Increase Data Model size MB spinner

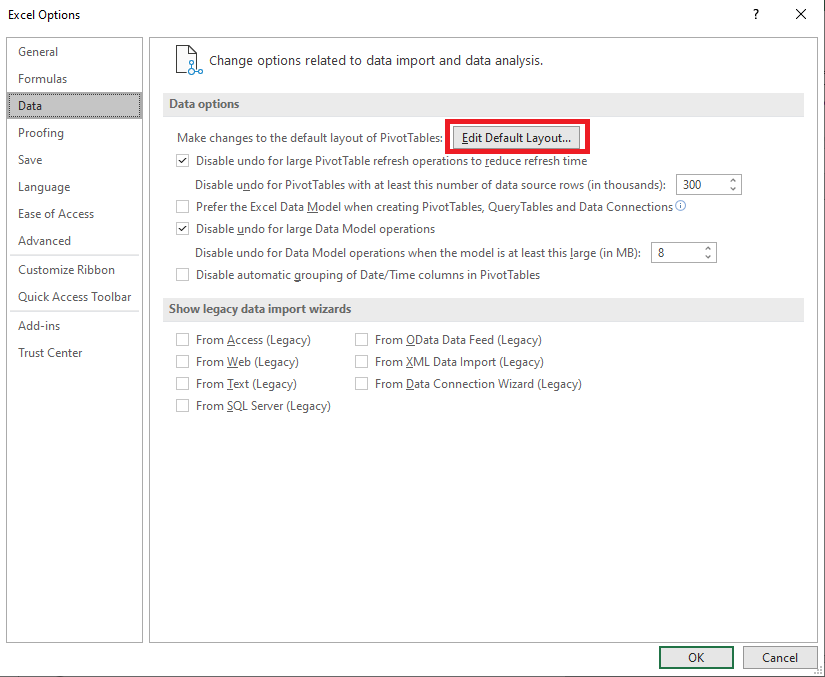(708, 248)
